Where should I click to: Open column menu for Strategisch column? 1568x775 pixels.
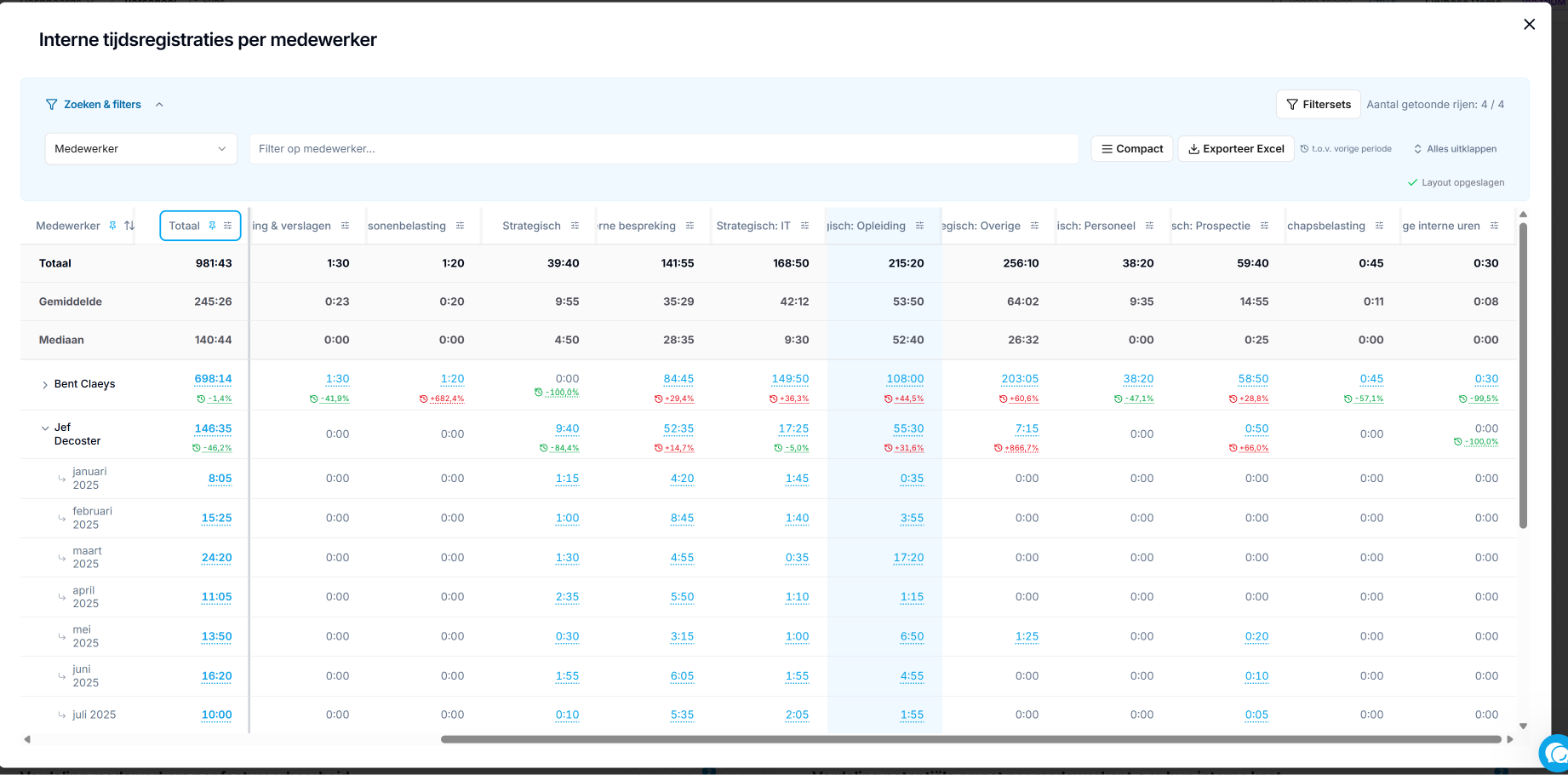575,226
